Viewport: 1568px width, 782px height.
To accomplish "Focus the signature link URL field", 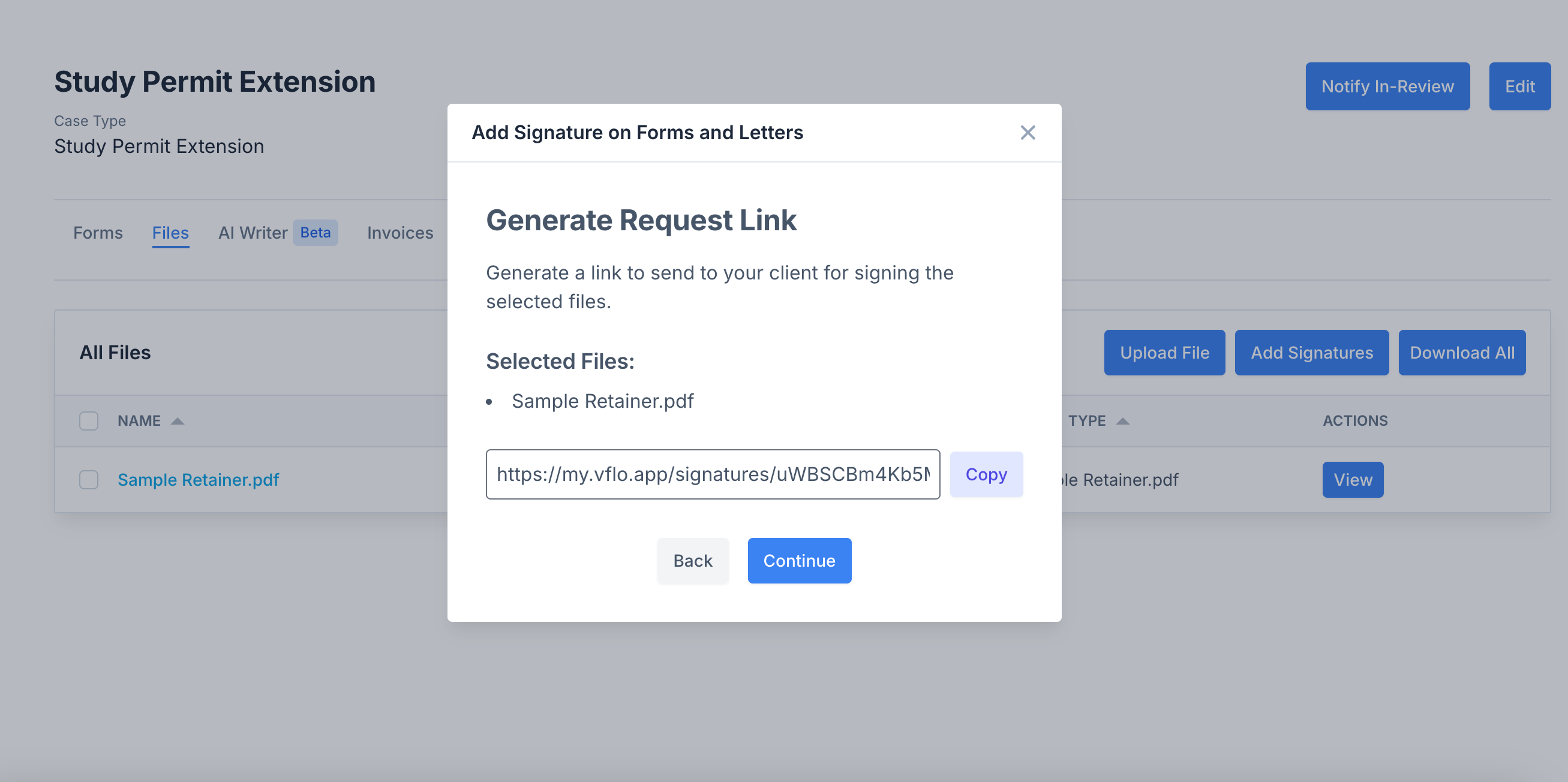I will pyautogui.click(x=712, y=474).
